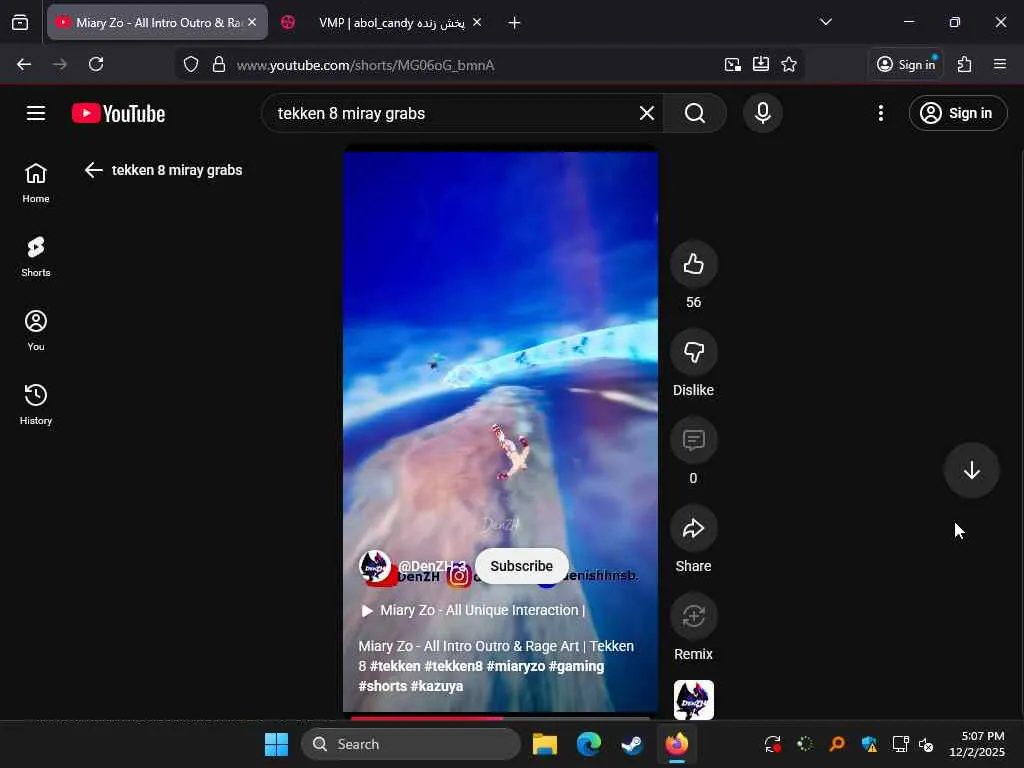Open the taskbar clock and date

[x=977, y=744]
